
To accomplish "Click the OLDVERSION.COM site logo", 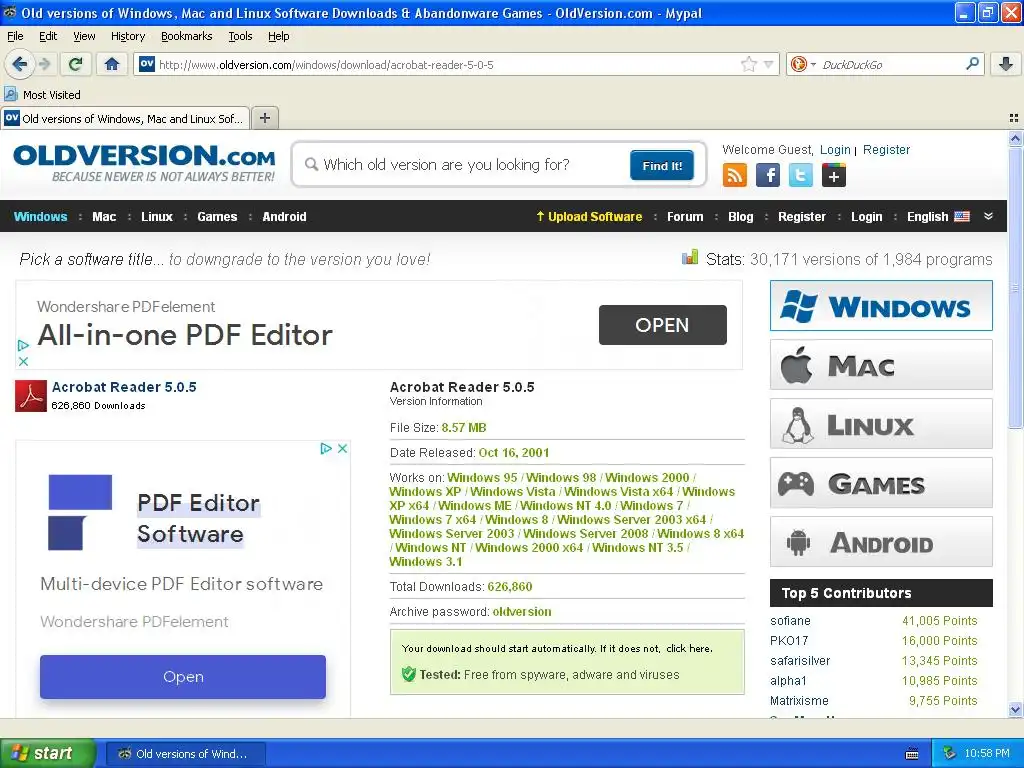I will 144,163.
